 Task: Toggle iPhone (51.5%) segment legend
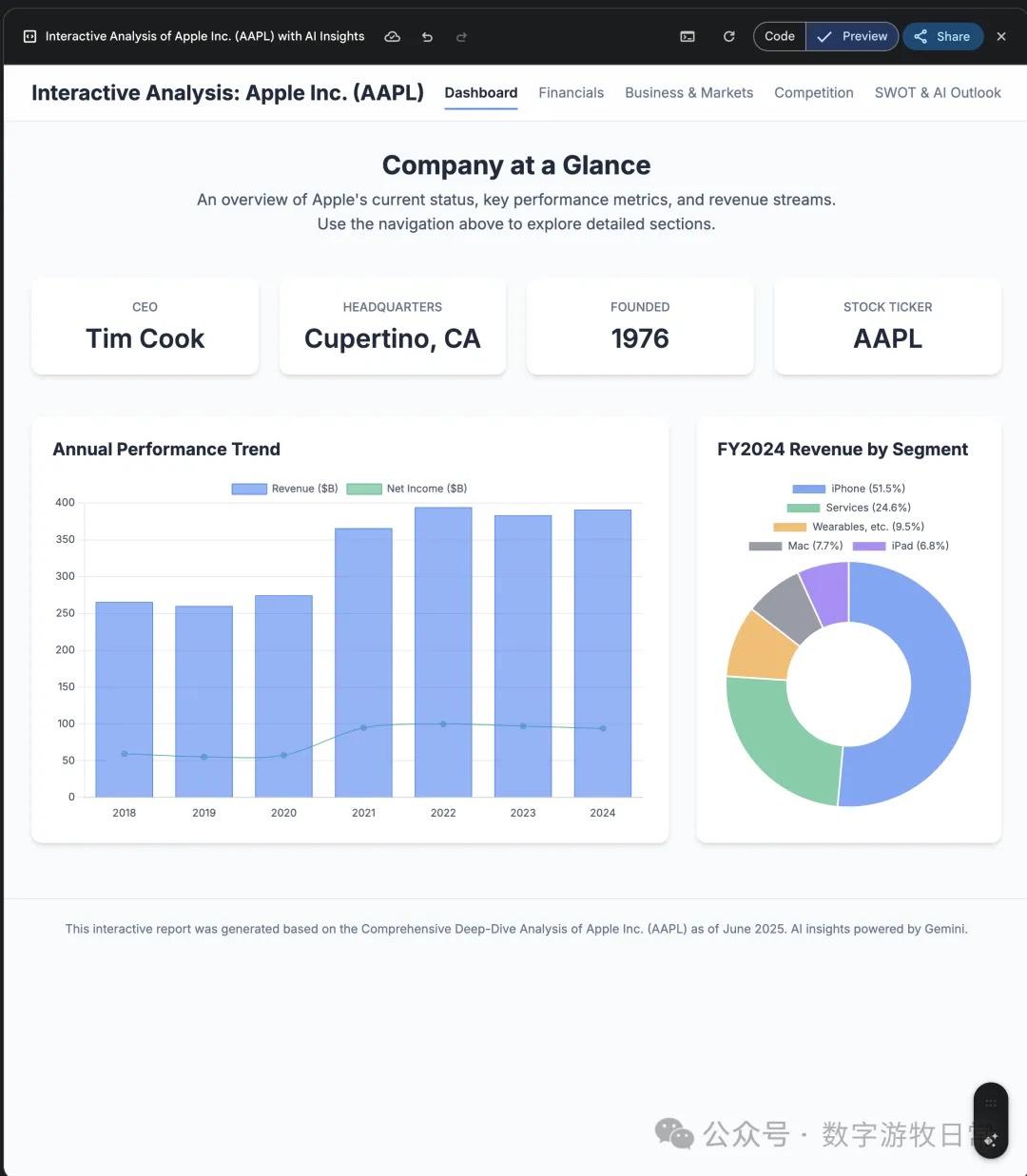click(x=848, y=489)
